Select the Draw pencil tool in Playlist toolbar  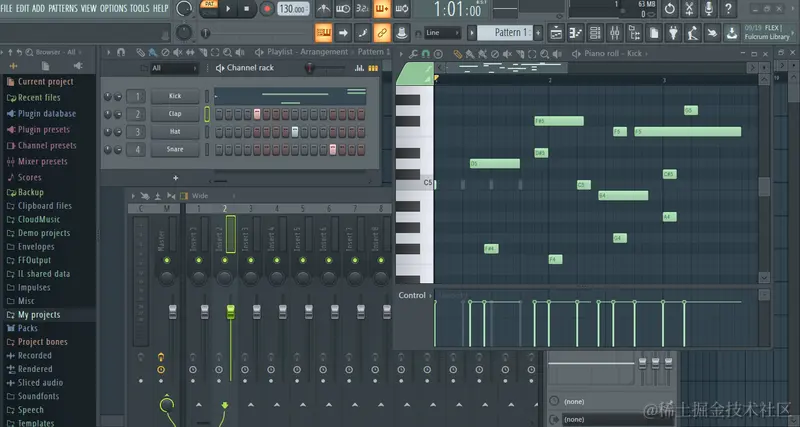point(140,53)
